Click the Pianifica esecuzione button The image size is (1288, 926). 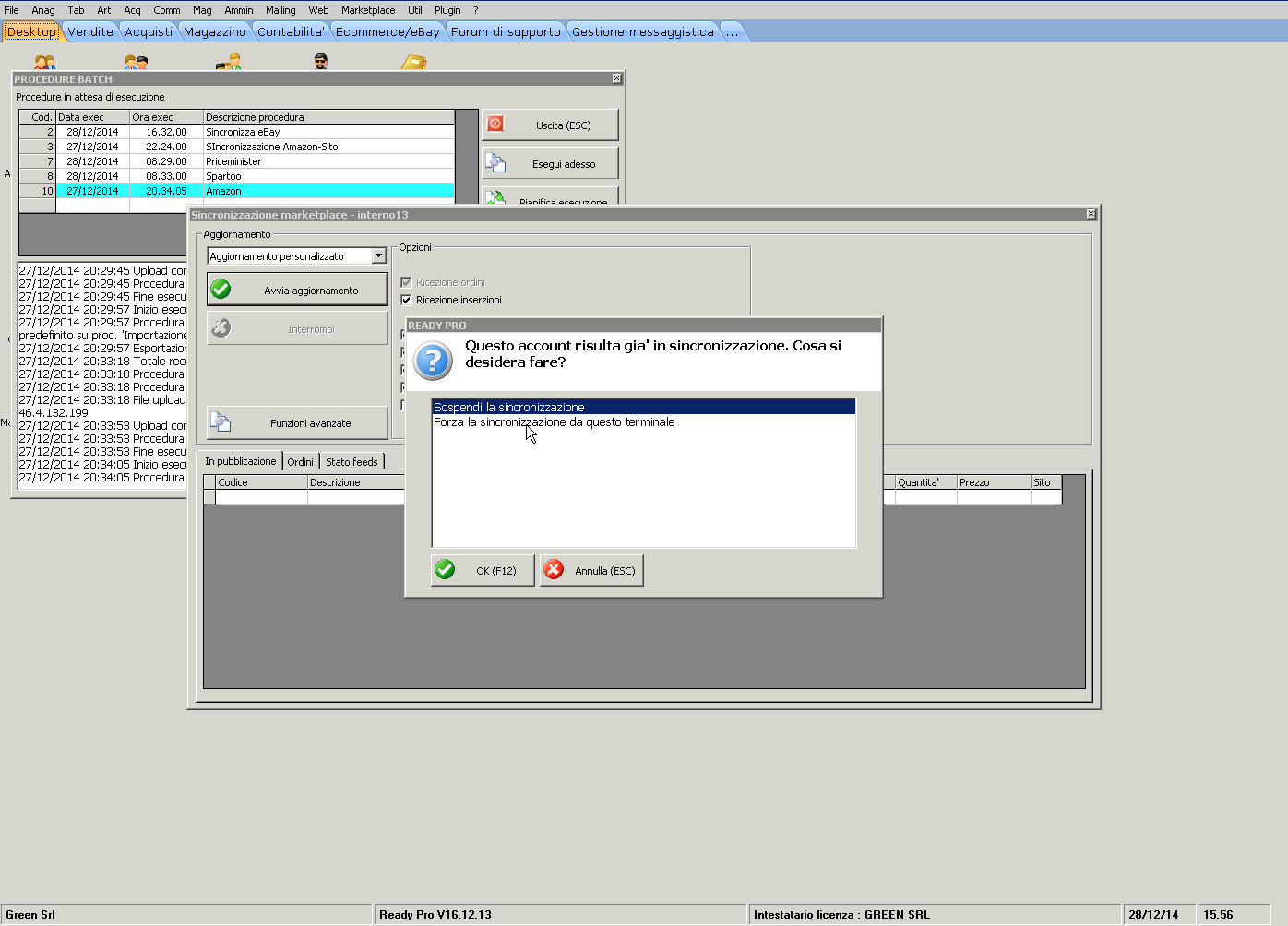[550, 196]
